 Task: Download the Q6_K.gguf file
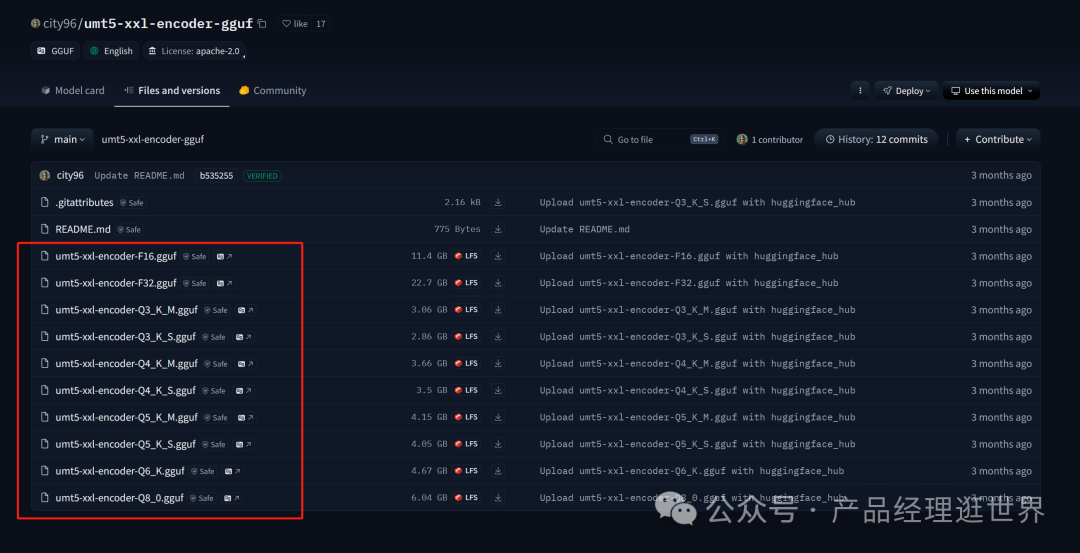coord(498,471)
